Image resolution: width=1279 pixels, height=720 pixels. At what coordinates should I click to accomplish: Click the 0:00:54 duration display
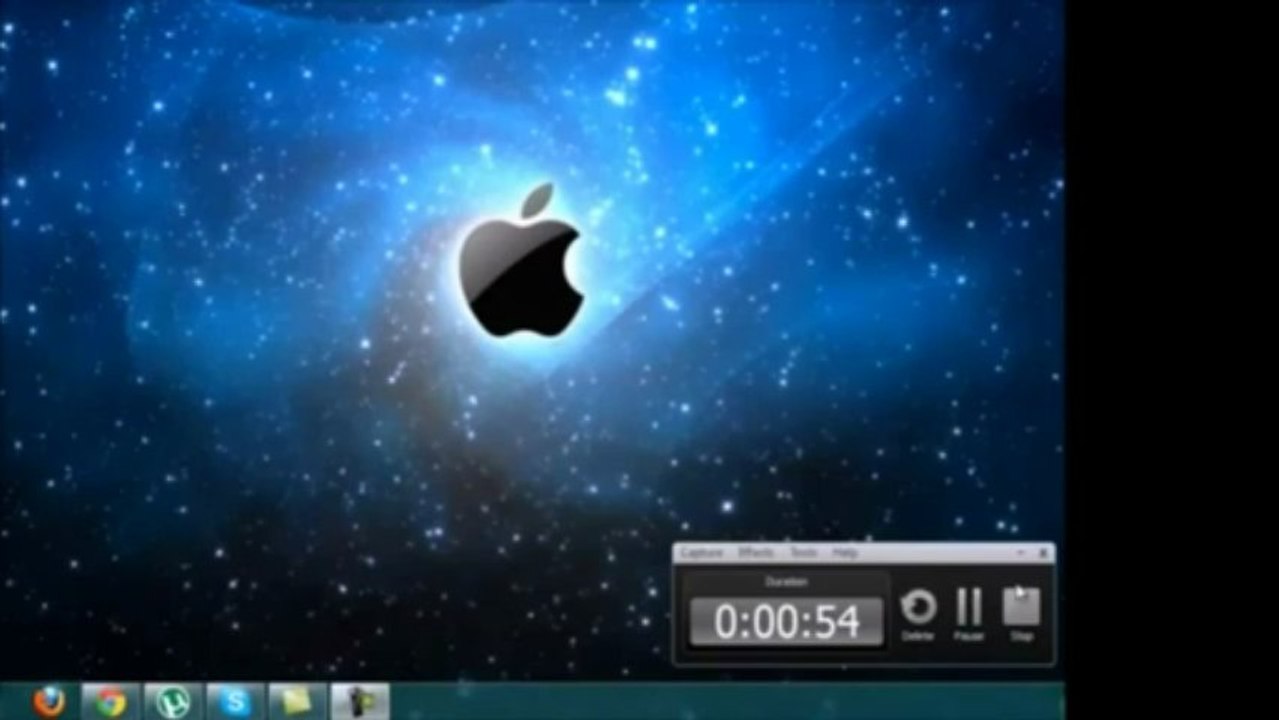coord(787,622)
